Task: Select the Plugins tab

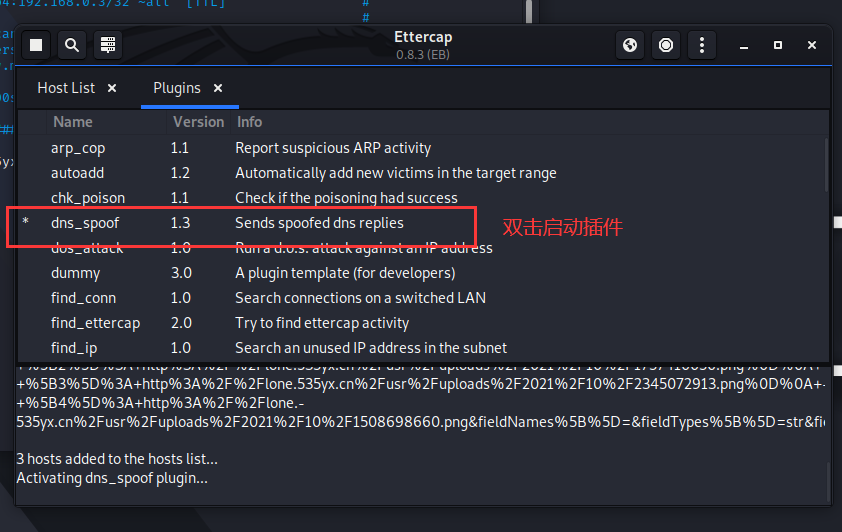Action: click(177, 88)
